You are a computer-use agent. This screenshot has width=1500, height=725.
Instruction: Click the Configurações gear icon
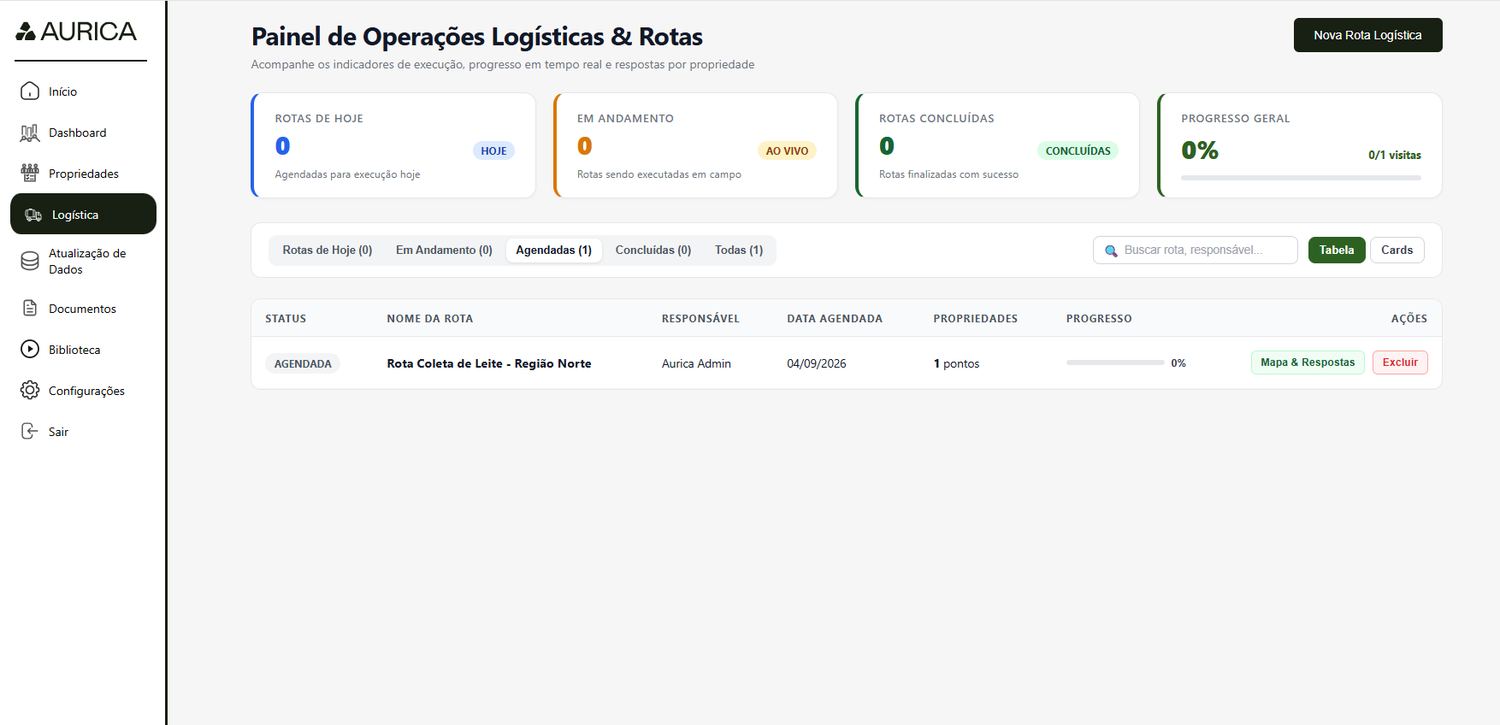point(30,390)
